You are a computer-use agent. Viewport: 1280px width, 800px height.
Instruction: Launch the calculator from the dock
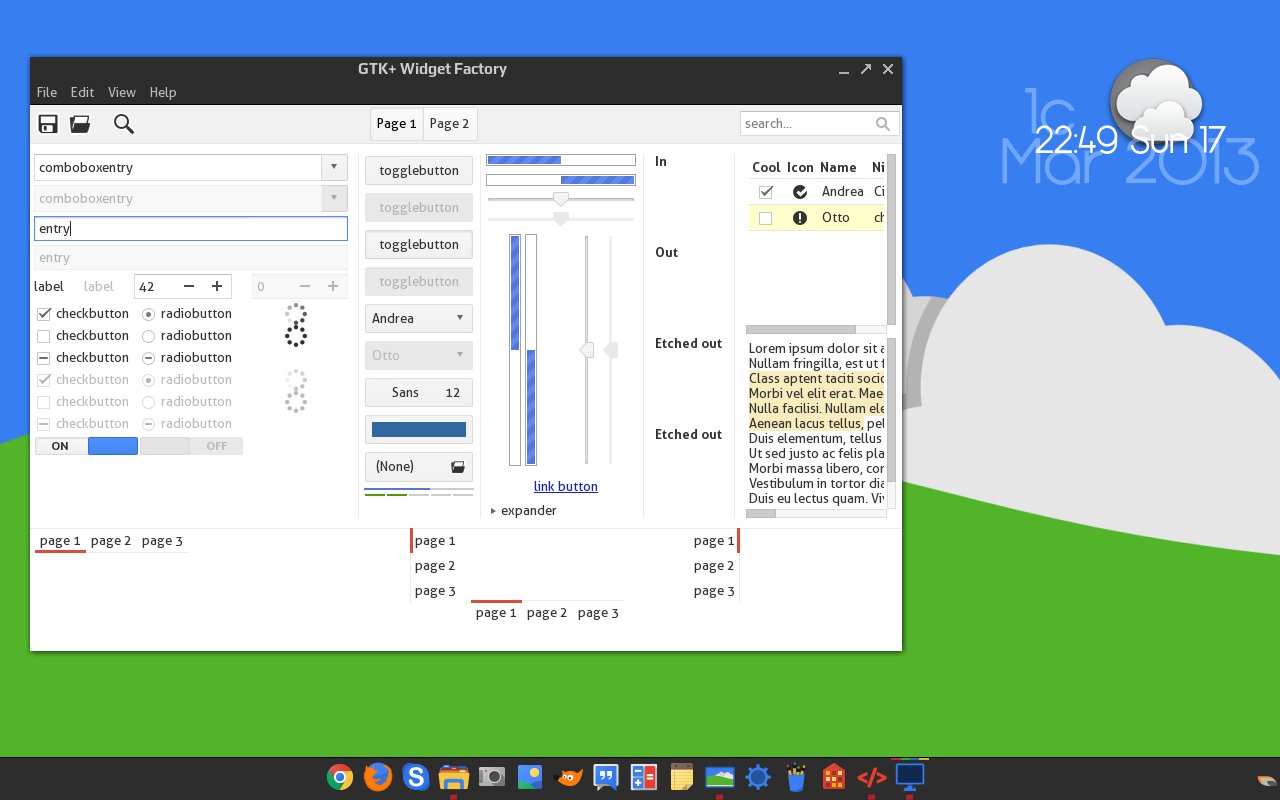pos(644,777)
